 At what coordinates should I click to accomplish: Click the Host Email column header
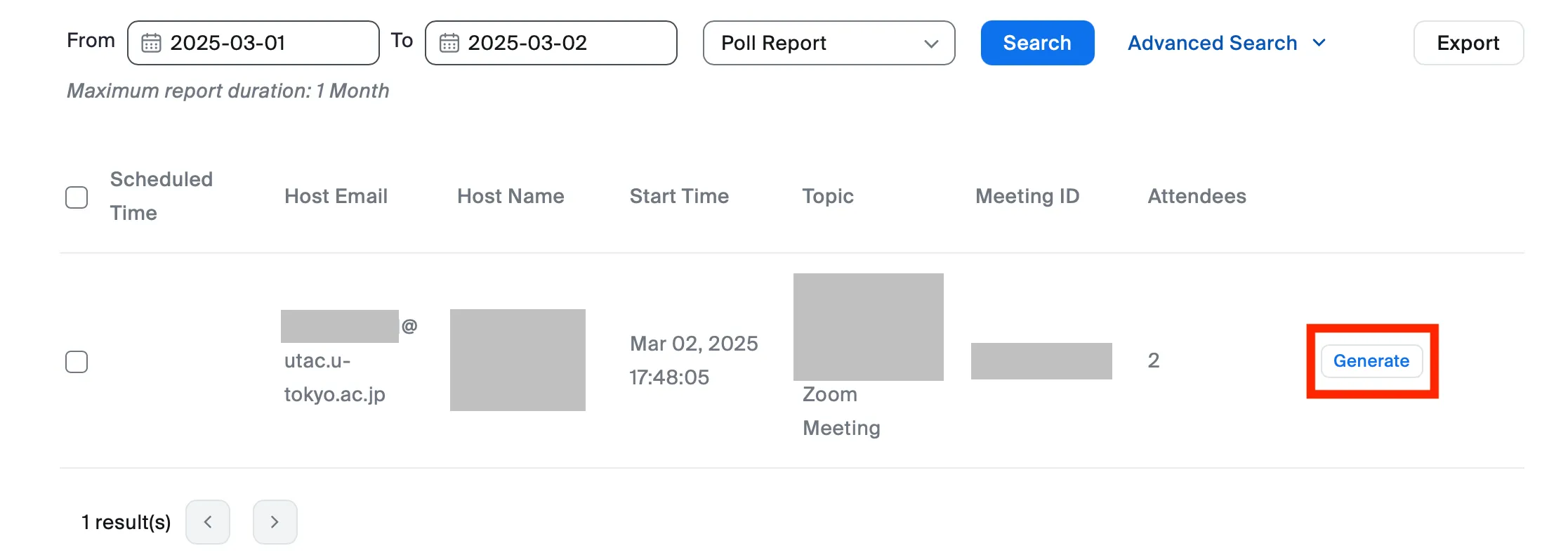pyautogui.click(x=336, y=196)
